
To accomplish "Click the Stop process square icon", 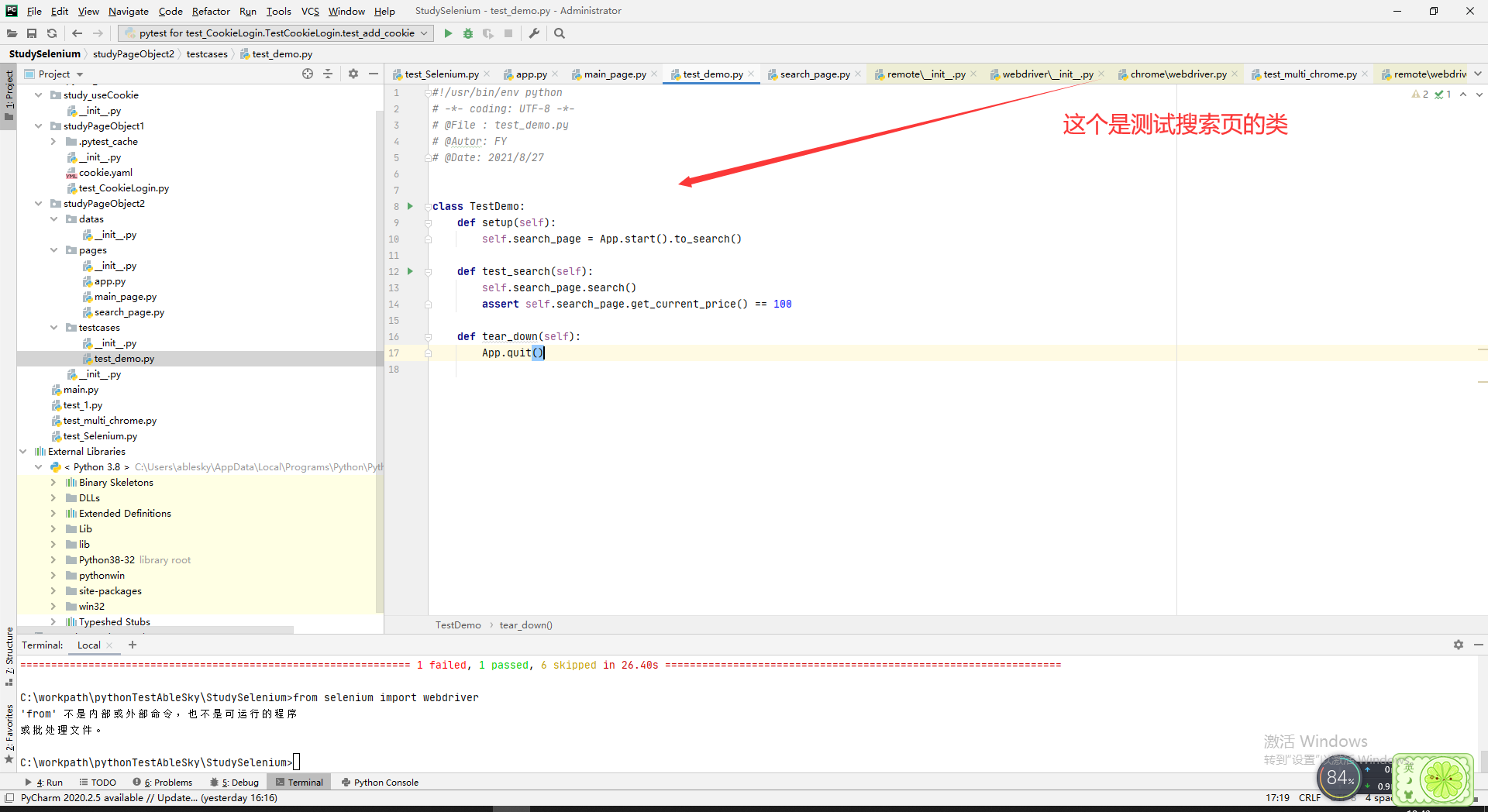I will [508, 33].
